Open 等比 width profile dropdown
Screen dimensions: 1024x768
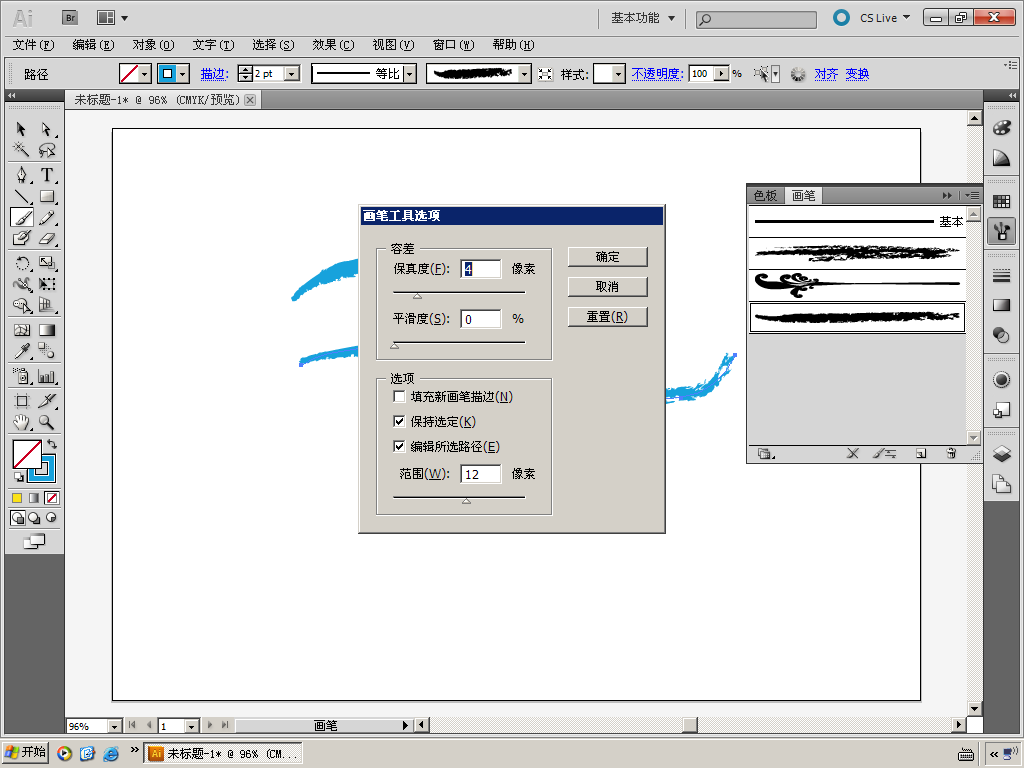point(409,74)
